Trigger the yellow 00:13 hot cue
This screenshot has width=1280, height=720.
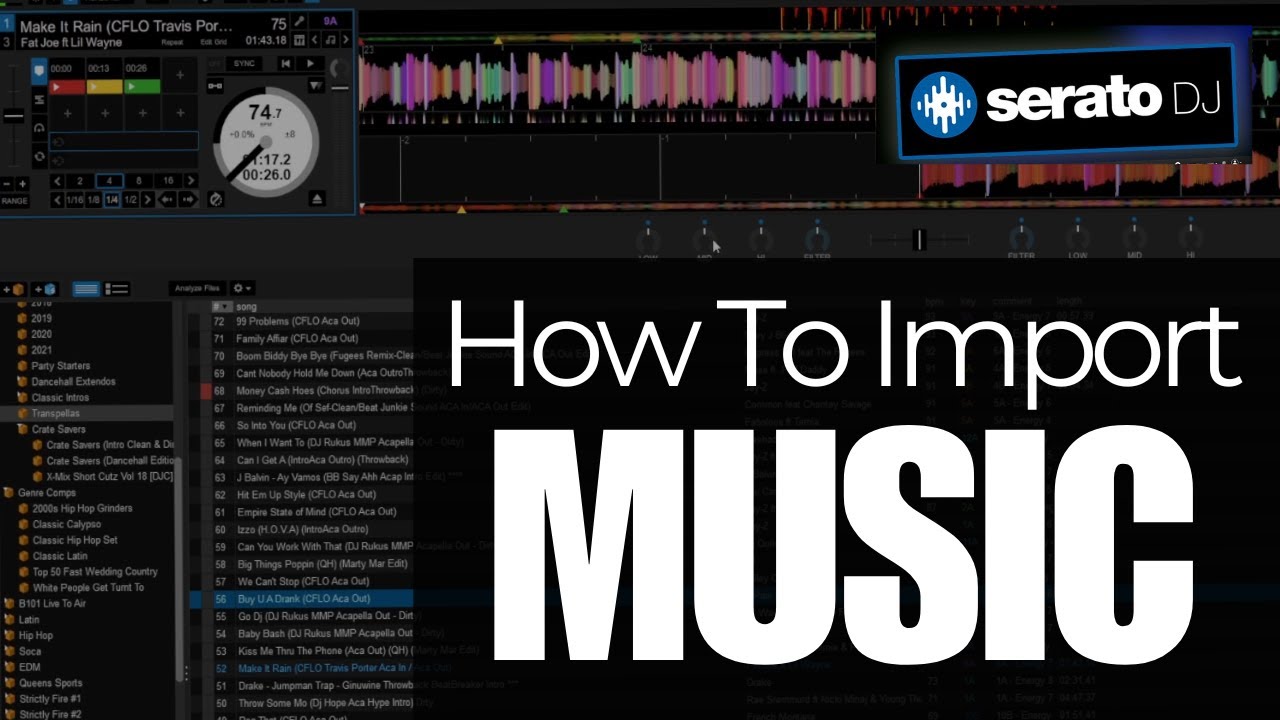pos(105,87)
